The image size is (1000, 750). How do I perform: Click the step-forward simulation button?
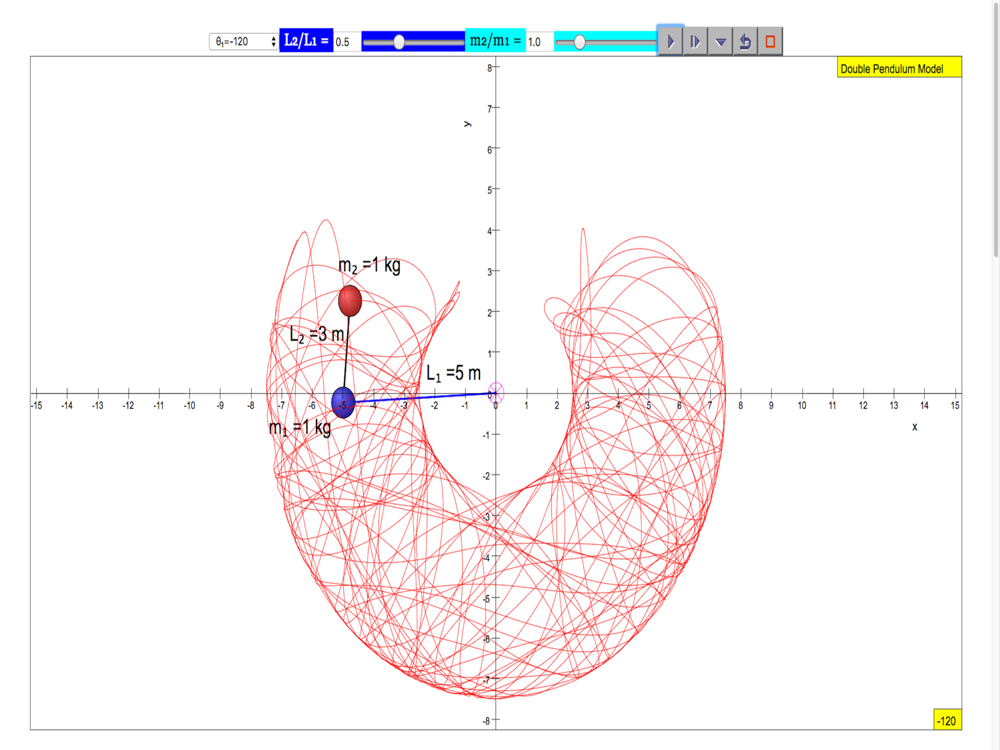pos(695,41)
